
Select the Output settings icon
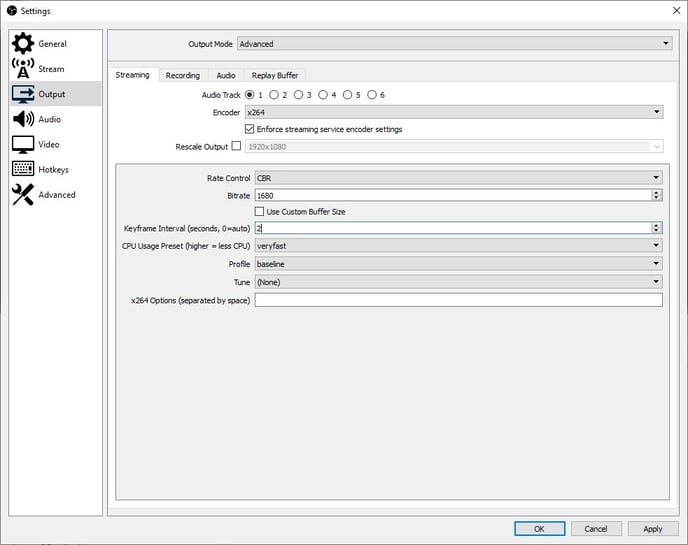click(22, 94)
